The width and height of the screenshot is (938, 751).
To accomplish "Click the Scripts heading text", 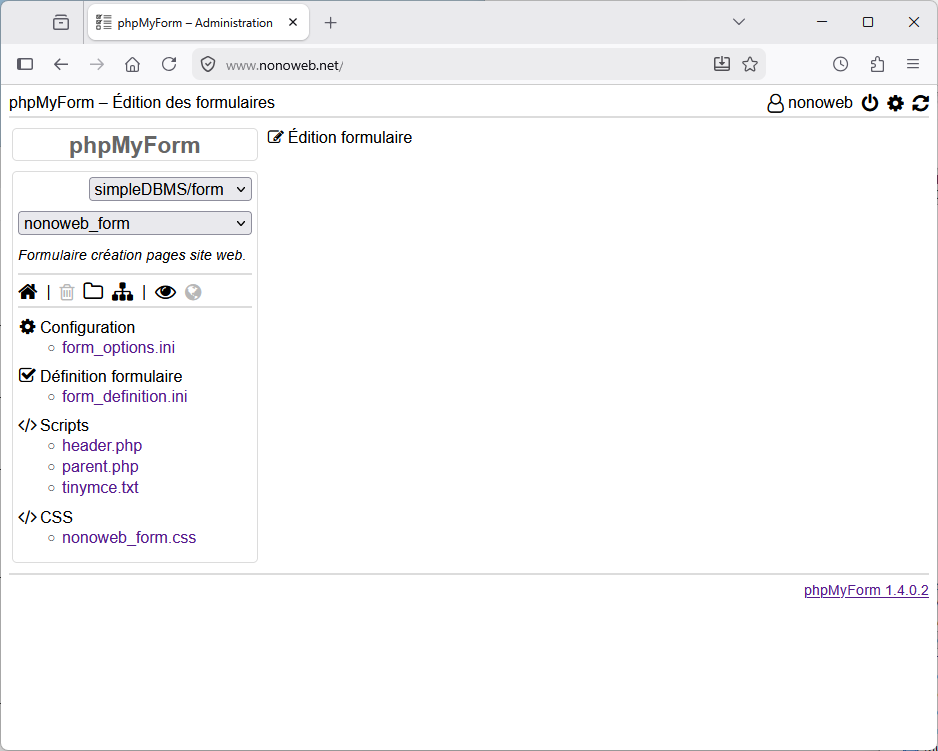I will pos(65,425).
